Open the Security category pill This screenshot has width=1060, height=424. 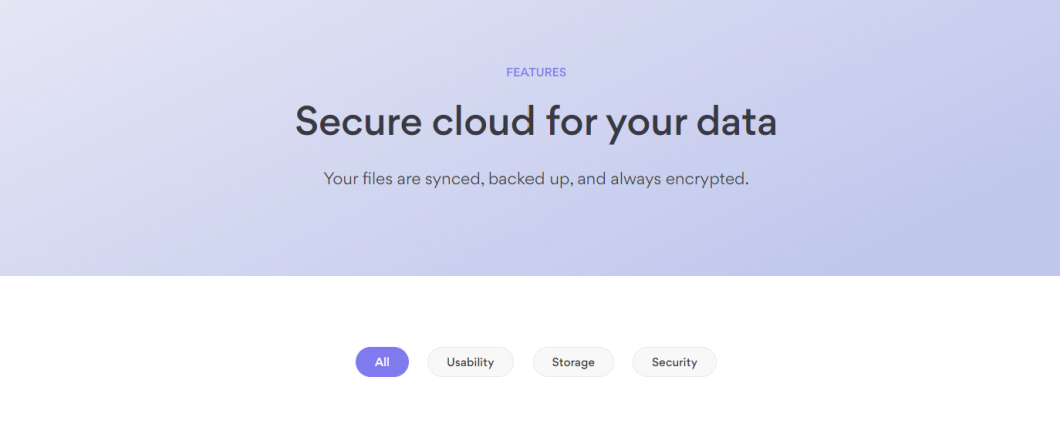click(x=674, y=362)
